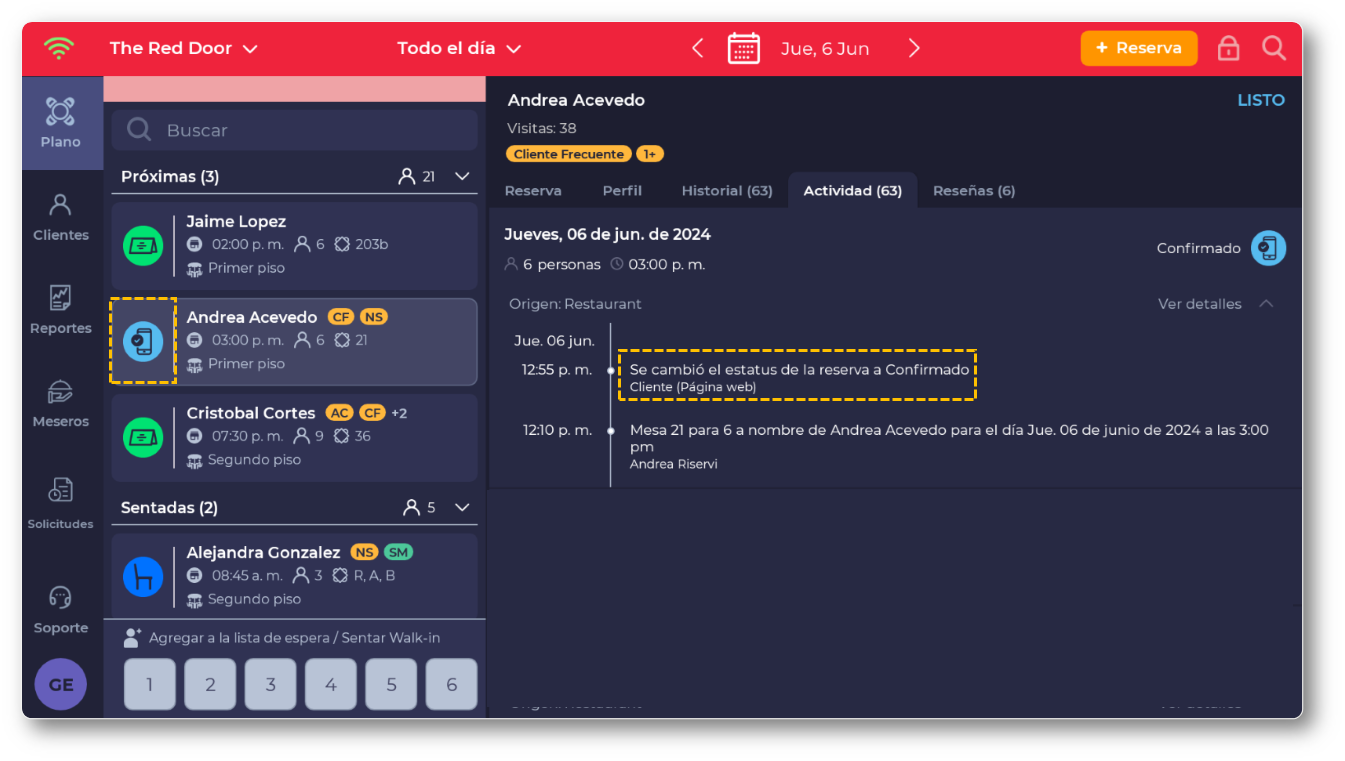Click the Confirmado status icon in detail panel
This screenshot has width=1345, height=761.
pyautogui.click(x=1268, y=248)
